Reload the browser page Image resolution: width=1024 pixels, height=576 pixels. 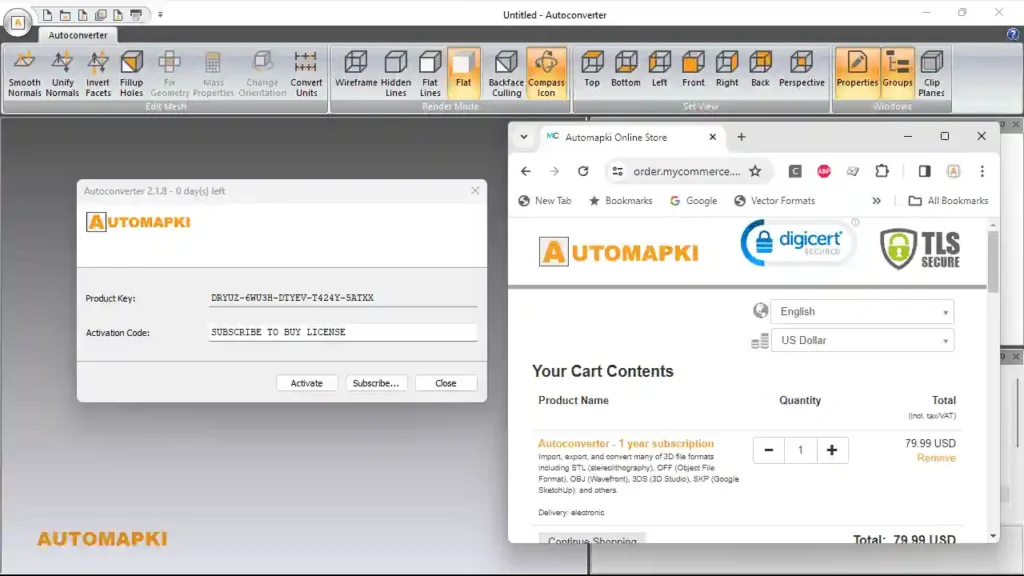coord(583,171)
